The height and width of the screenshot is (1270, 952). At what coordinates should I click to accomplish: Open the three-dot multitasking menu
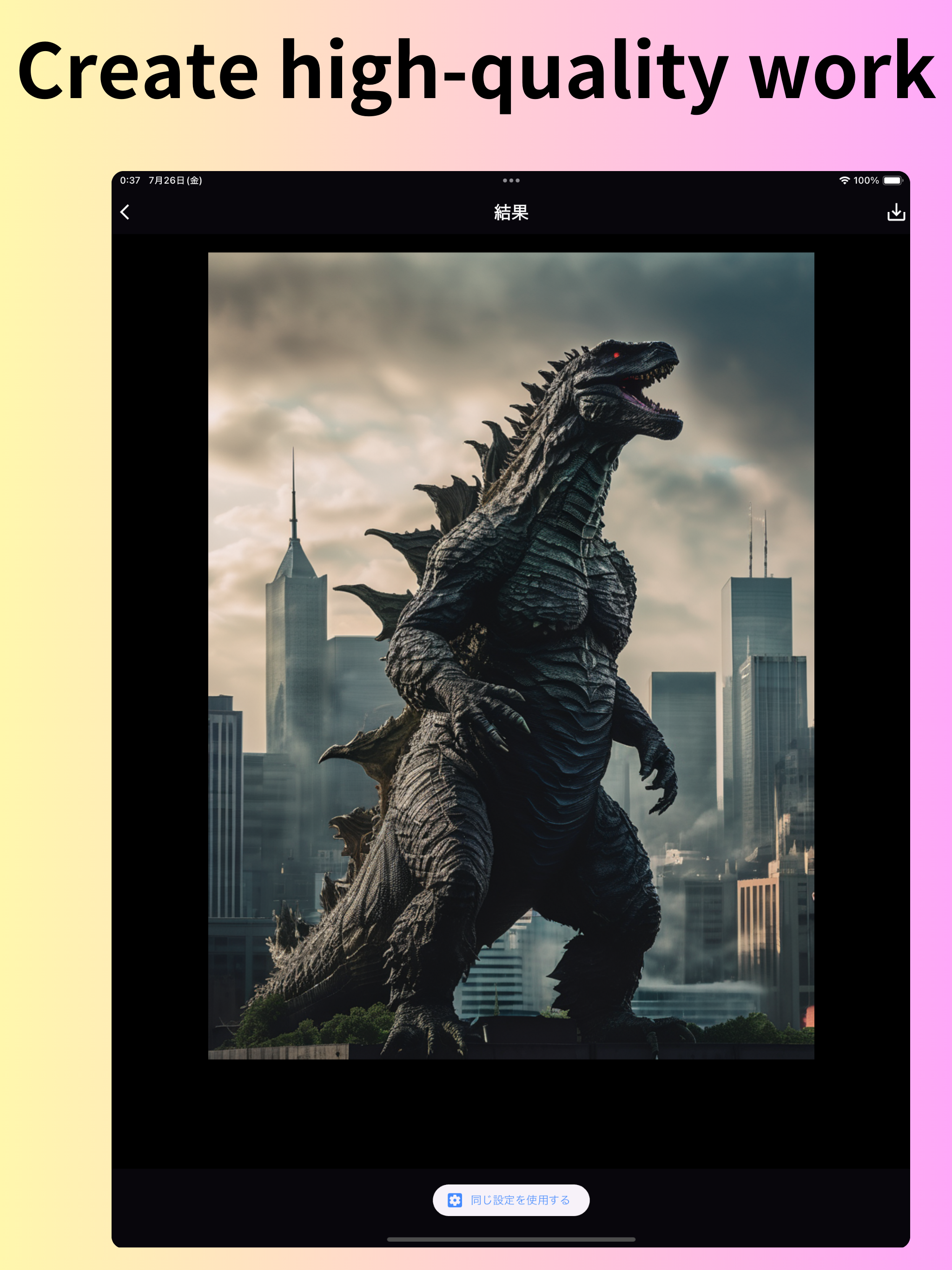point(510,180)
